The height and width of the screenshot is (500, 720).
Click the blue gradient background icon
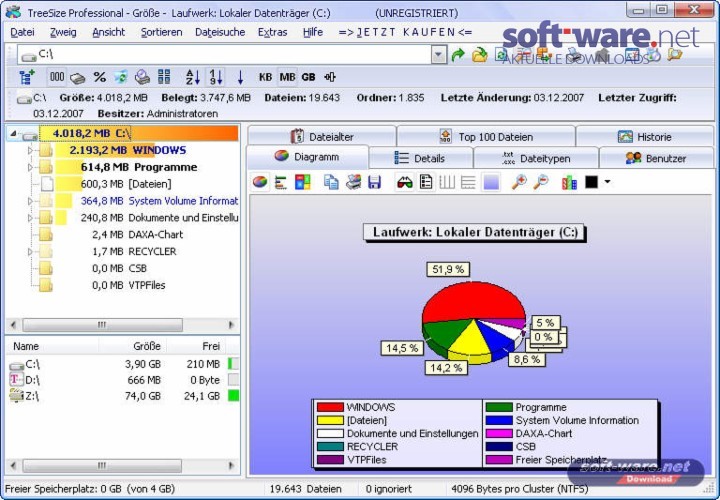pyautogui.click(x=491, y=182)
